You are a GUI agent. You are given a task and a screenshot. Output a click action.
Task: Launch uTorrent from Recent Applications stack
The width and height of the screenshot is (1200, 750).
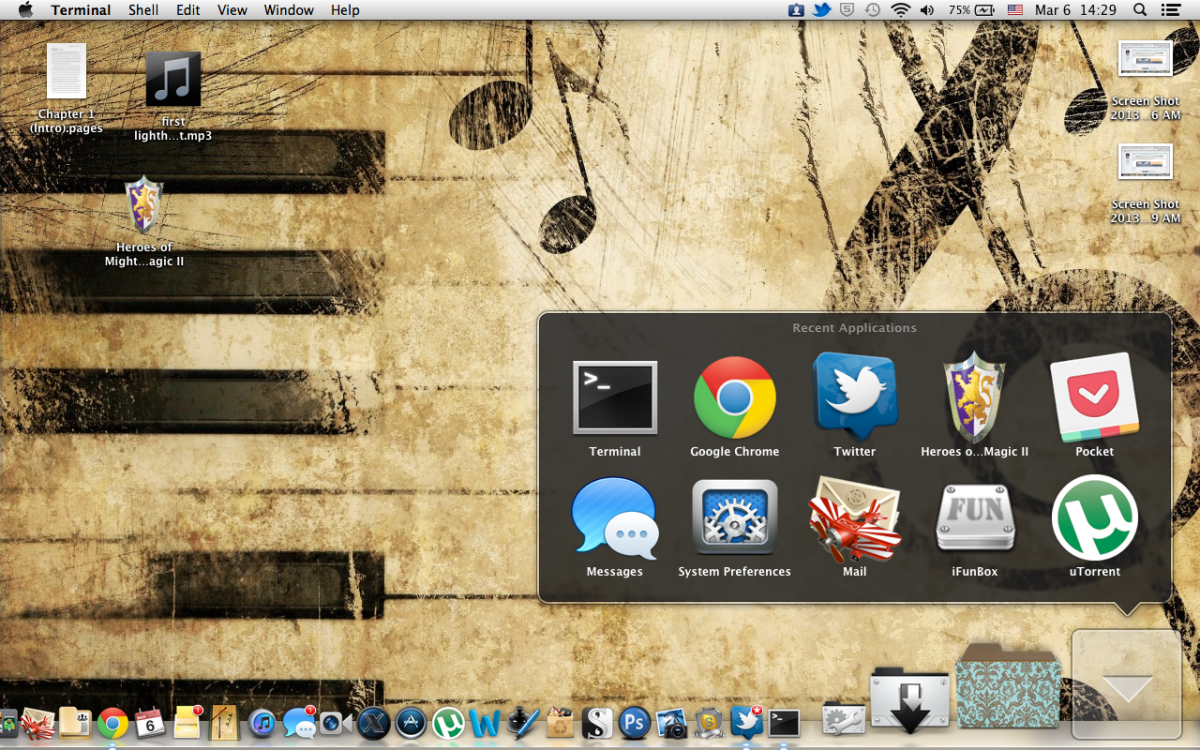[x=1095, y=517]
